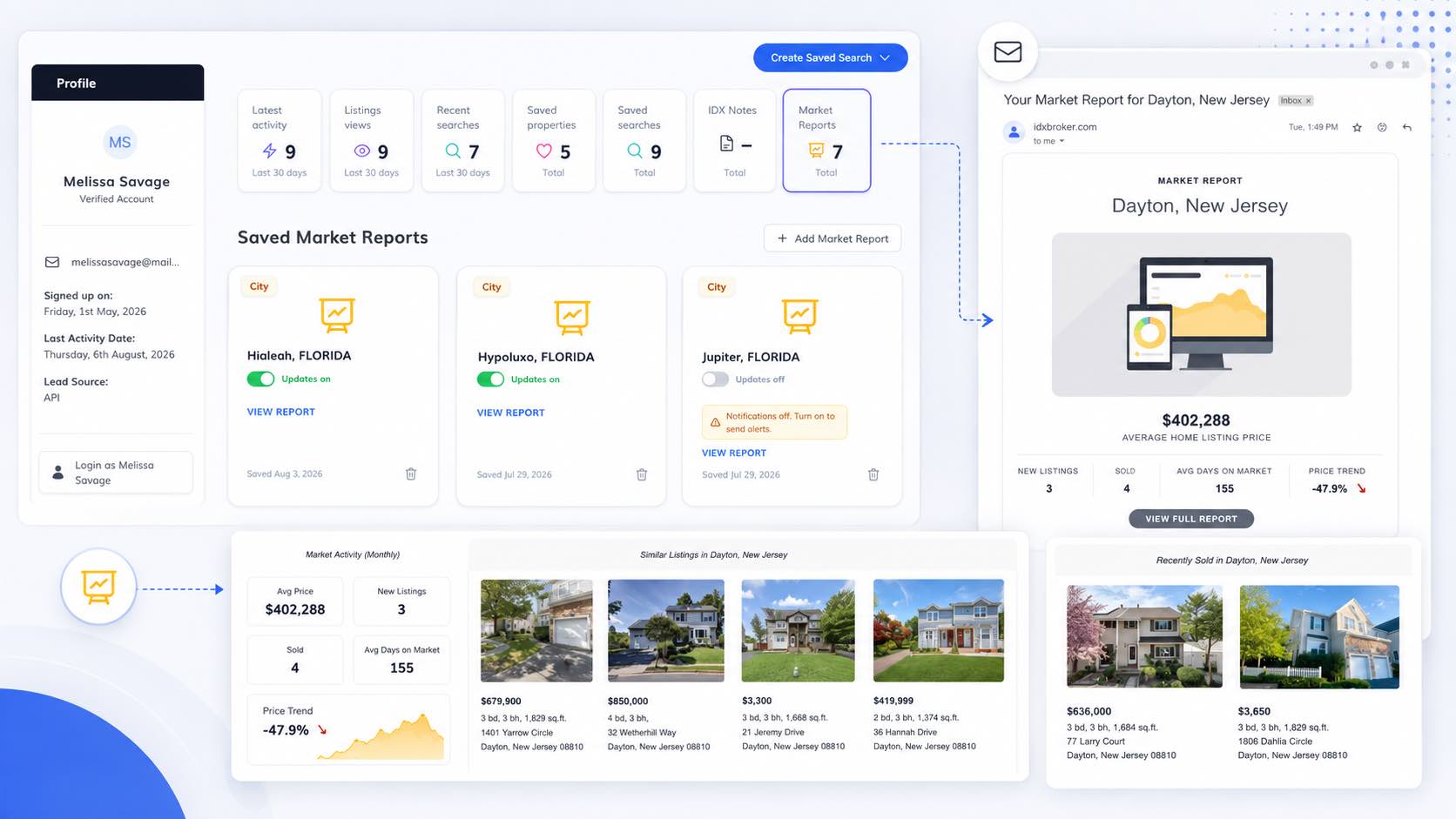This screenshot has height=819, width=1456.
Task: Click the Sold 4 card in Market Activity
Action: coord(295,660)
